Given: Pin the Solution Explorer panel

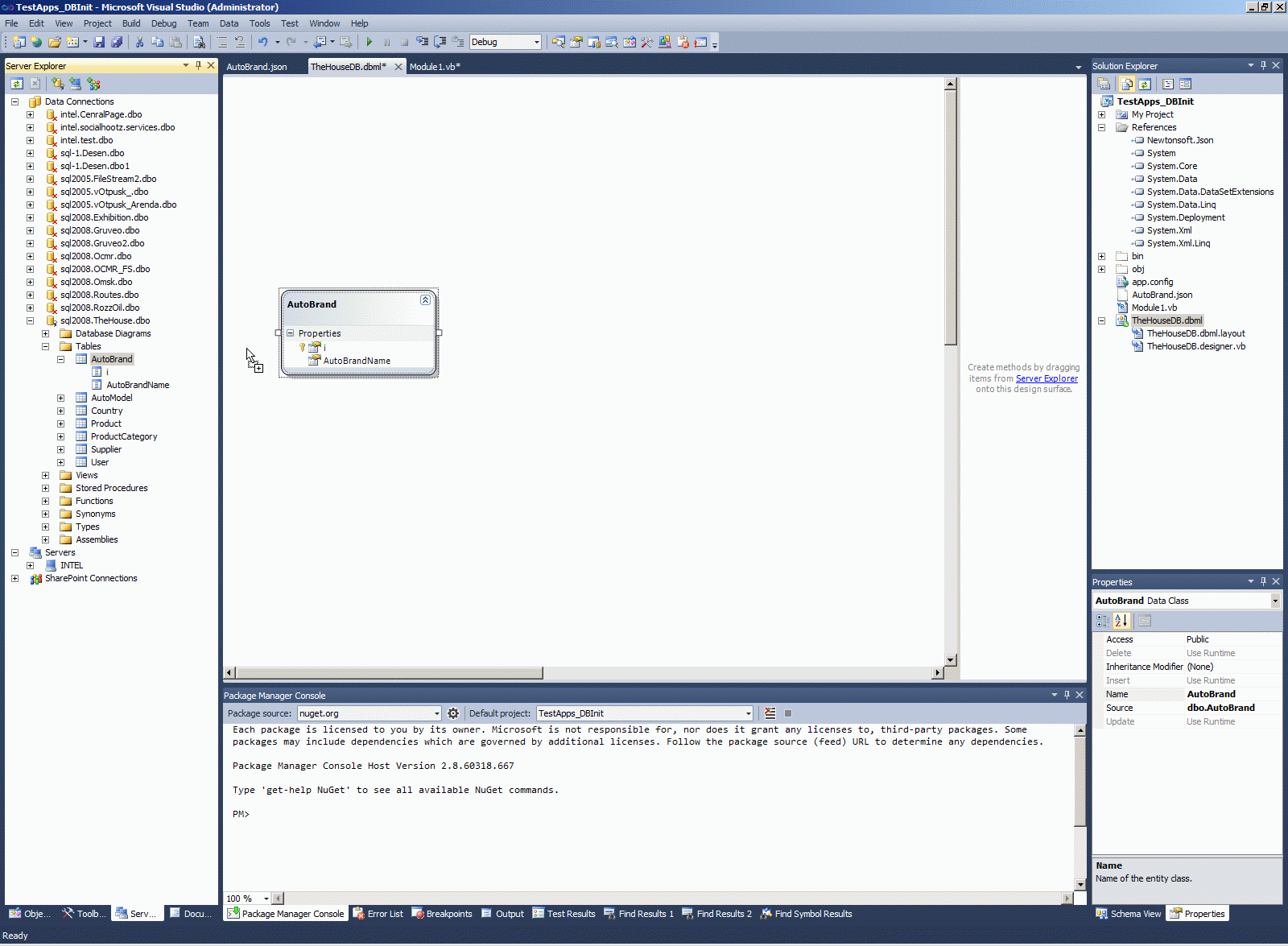Looking at the screenshot, I should coord(1263,65).
